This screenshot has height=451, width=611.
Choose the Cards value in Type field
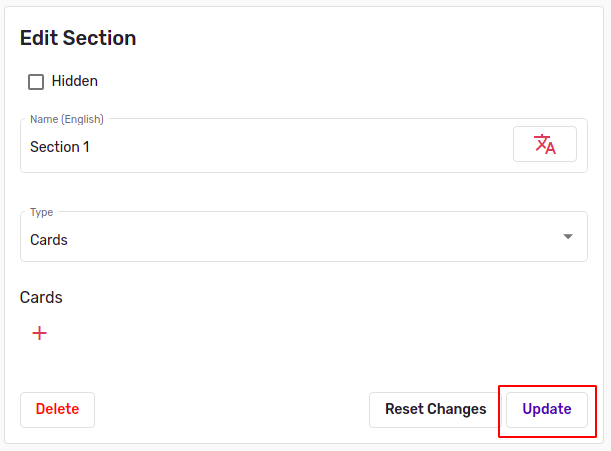click(49, 240)
